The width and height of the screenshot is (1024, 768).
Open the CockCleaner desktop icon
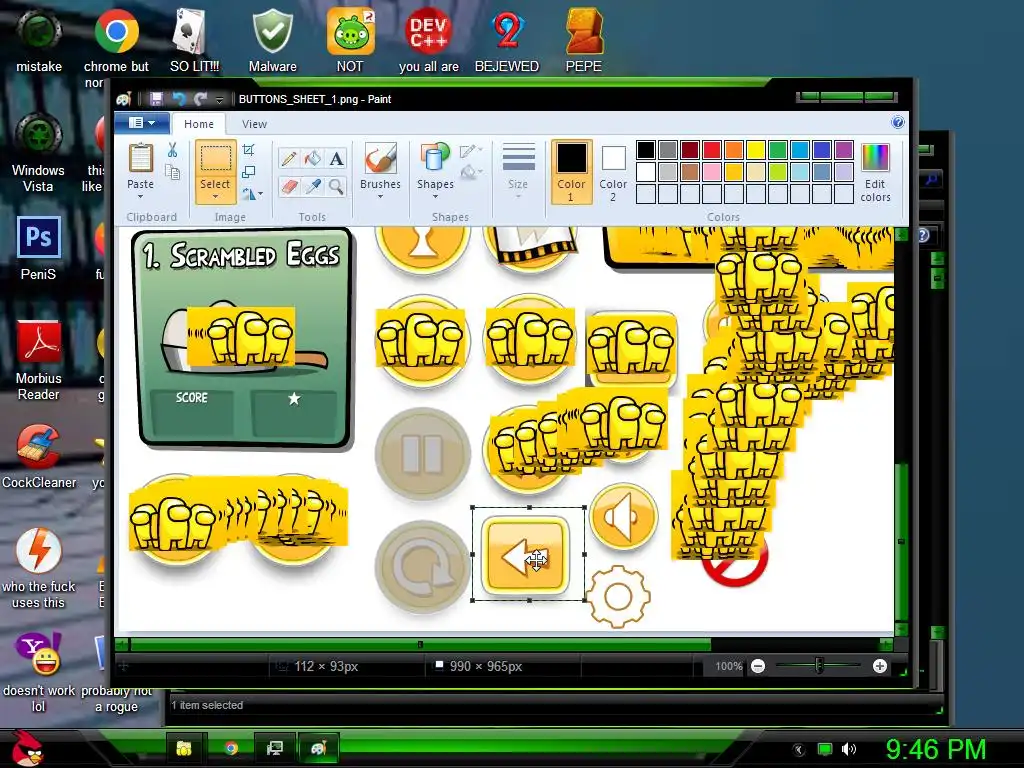click(x=39, y=447)
